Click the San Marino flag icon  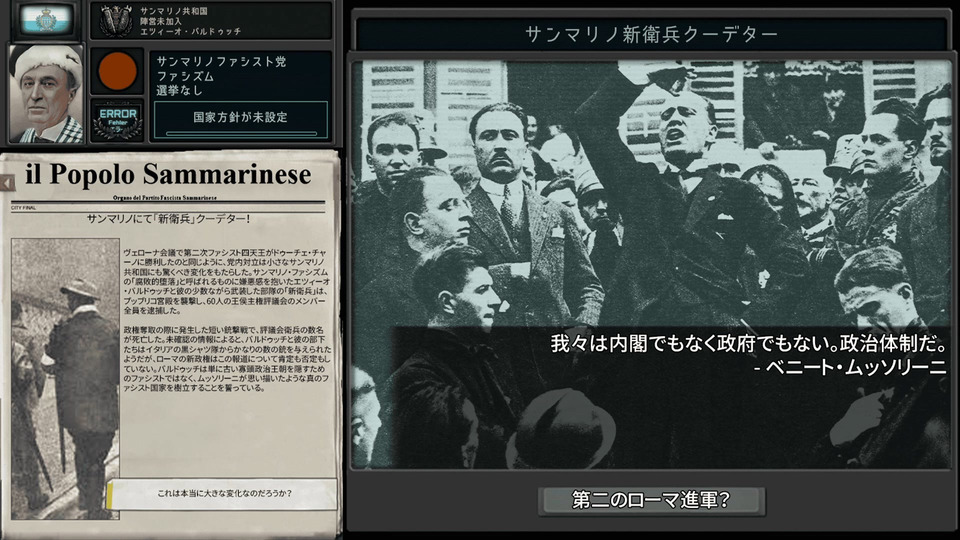click(x=47, y=20)
